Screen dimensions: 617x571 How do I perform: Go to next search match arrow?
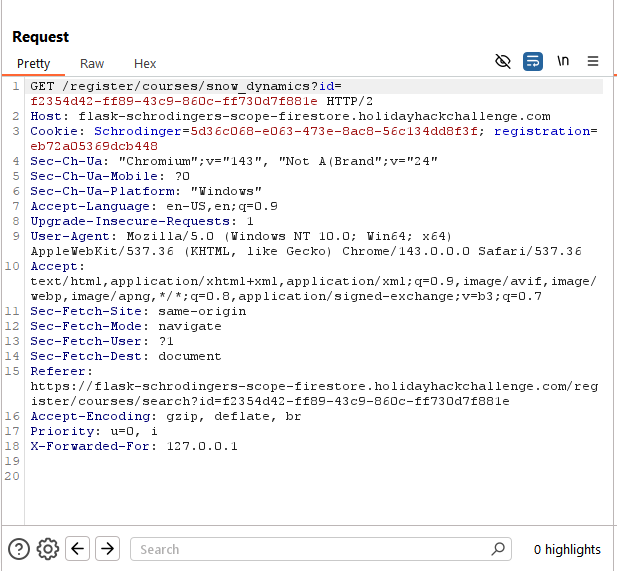tap(107, 548)
